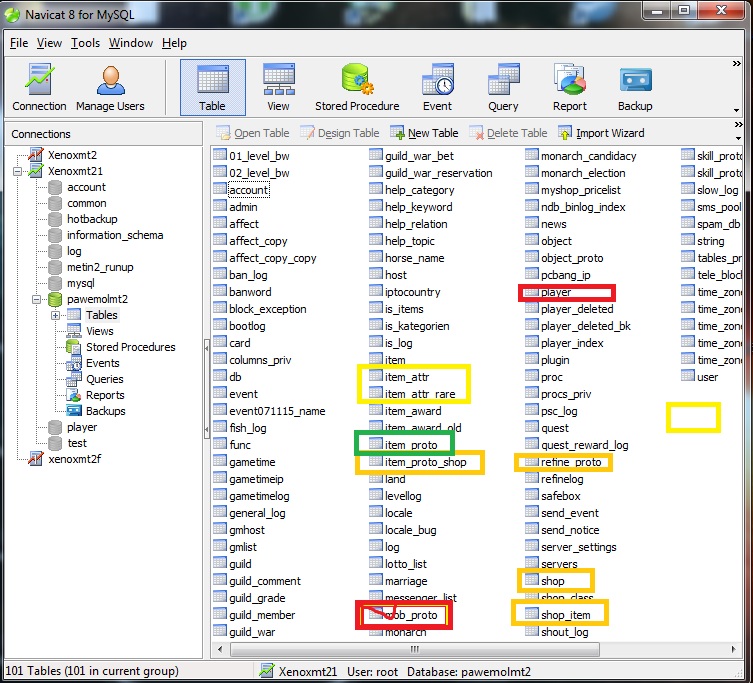753x683 pixels.
Task: Select the test database in tree
Action: tap(77, 443)
